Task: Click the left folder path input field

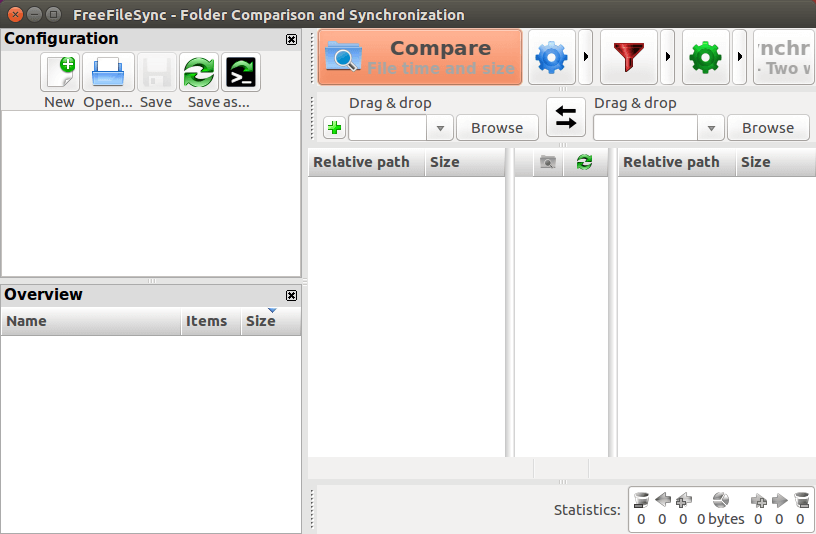Action: tap(388, 128)
